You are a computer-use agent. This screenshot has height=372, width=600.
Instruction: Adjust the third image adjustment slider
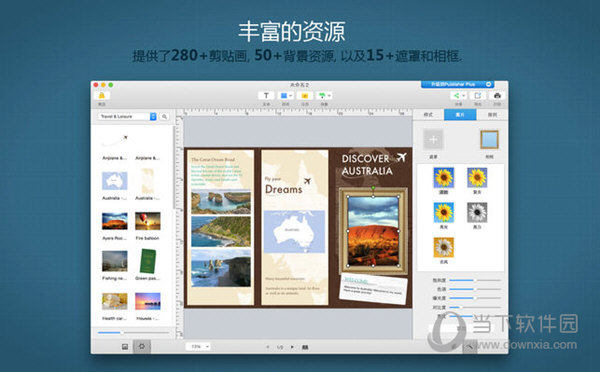click(475, 298)
